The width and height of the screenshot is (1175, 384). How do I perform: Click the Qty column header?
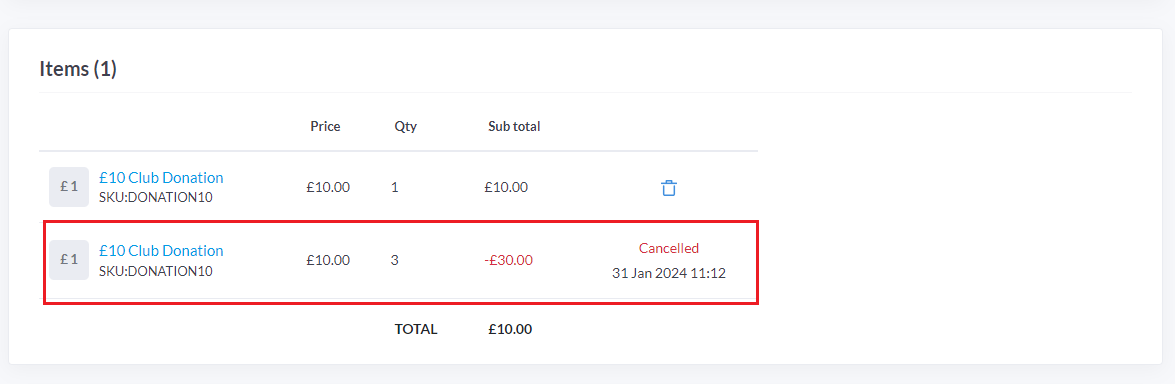pos(405,126)
